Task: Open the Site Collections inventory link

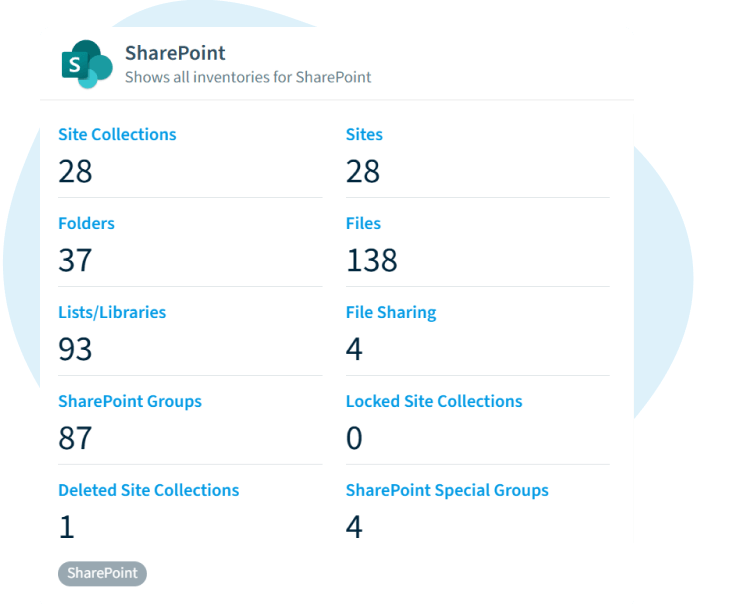Action: coord(117,134)
